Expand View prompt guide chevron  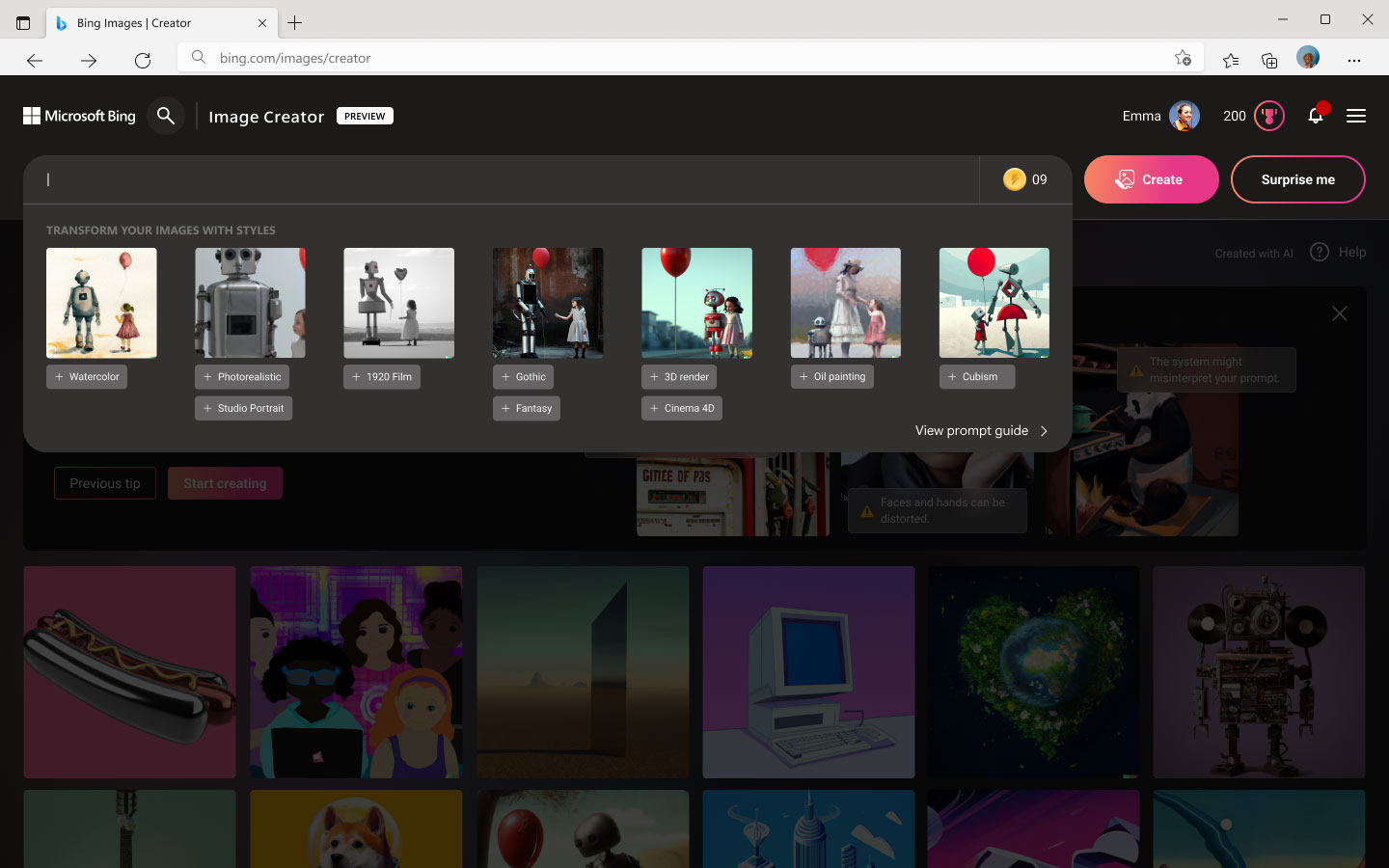(1044, 431)
